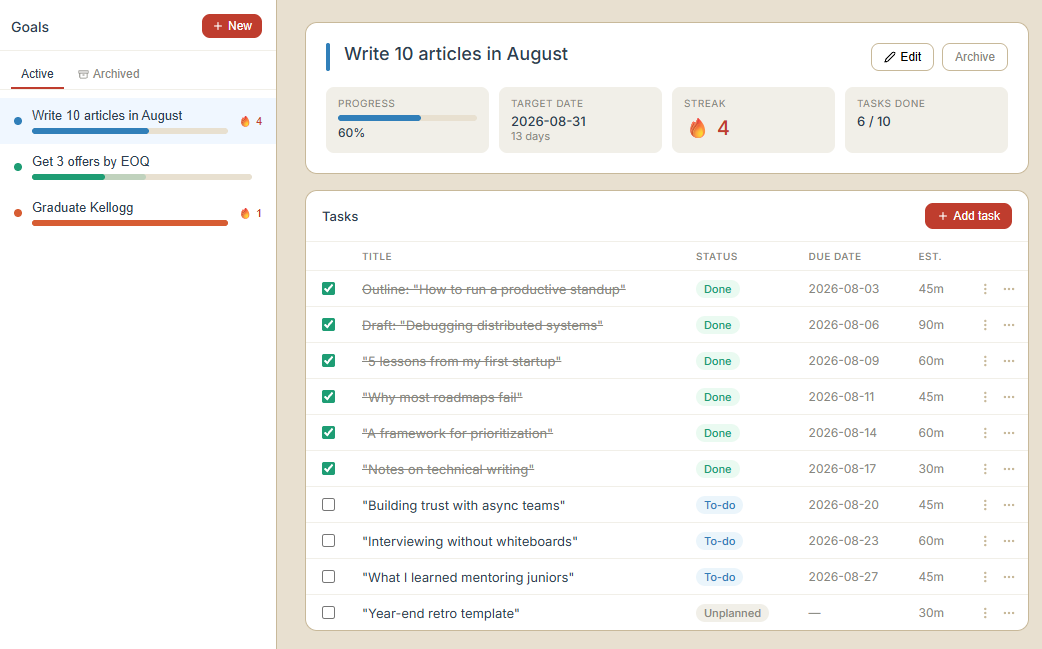
Task: Mark Interviewing without whiteboards as done
Action: click(328, 541)
